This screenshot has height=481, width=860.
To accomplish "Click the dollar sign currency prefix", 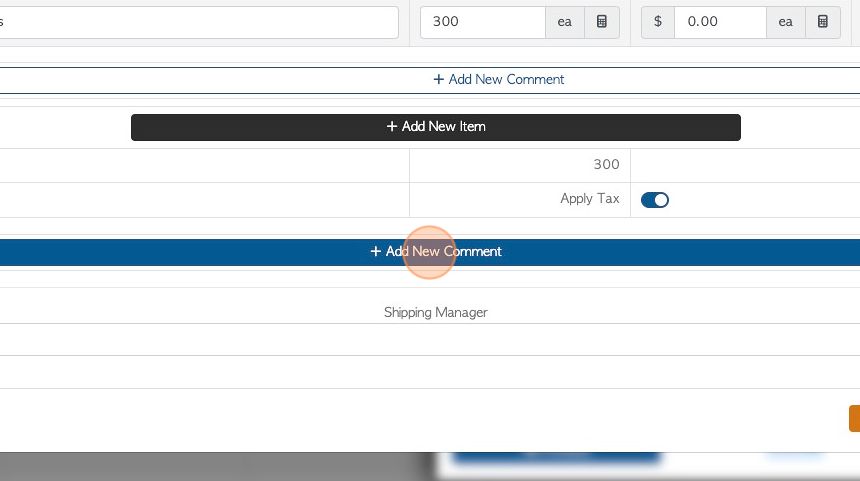I will tap(658, 22).
